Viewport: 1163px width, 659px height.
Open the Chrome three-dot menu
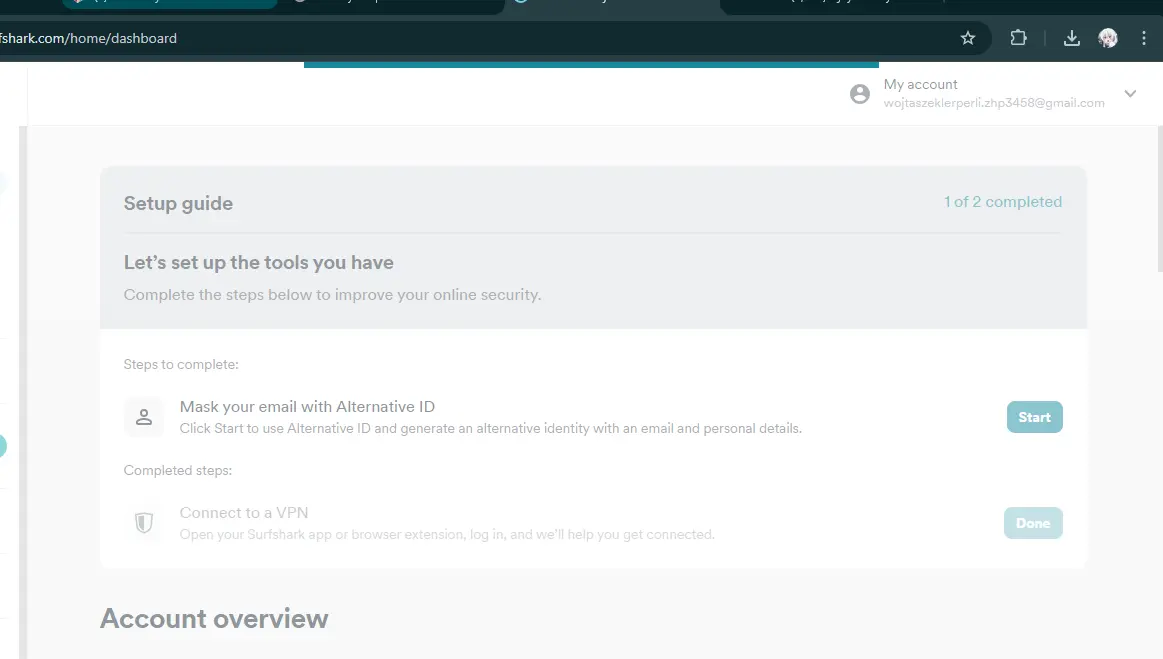click(1144, 38)
